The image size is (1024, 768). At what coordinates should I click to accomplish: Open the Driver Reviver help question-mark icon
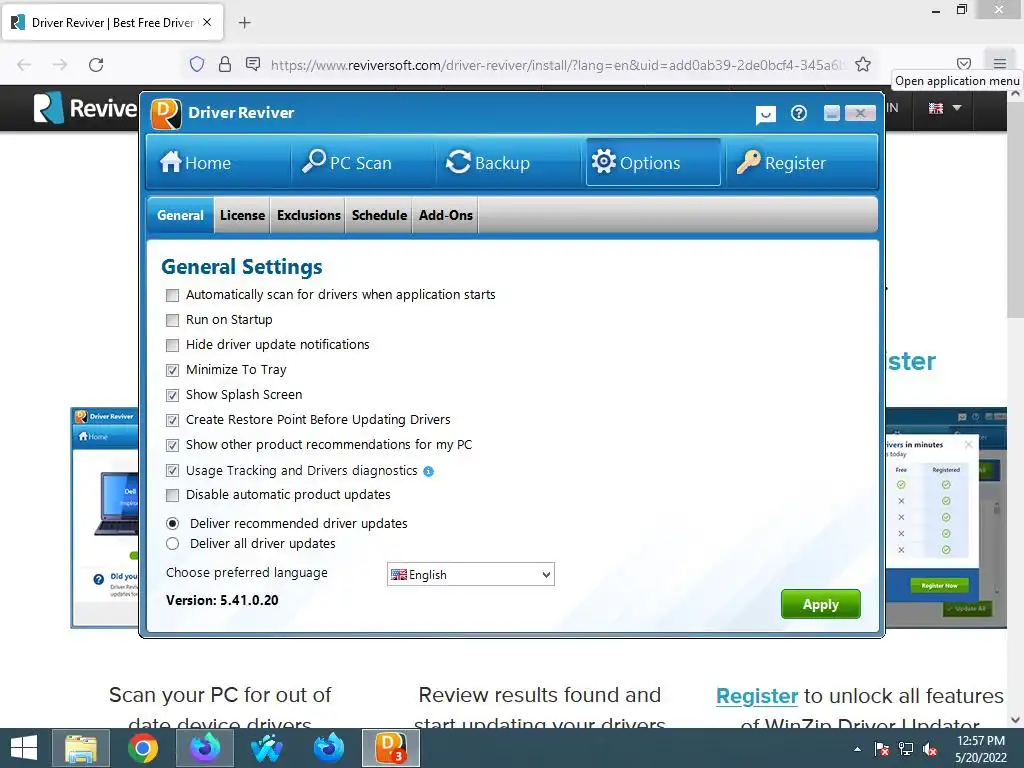click(x=798, y=114)
